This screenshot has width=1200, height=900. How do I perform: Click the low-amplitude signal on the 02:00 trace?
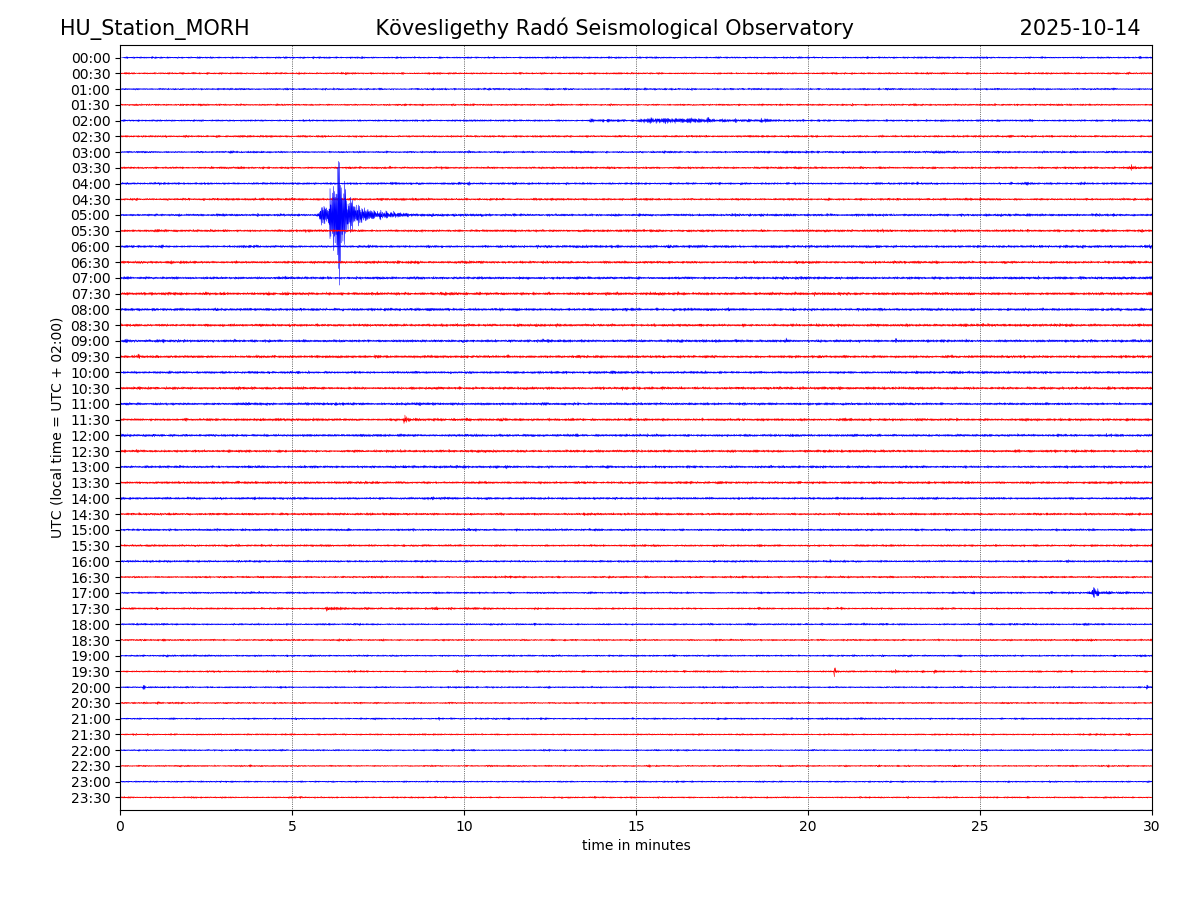(x=680, y=120)
